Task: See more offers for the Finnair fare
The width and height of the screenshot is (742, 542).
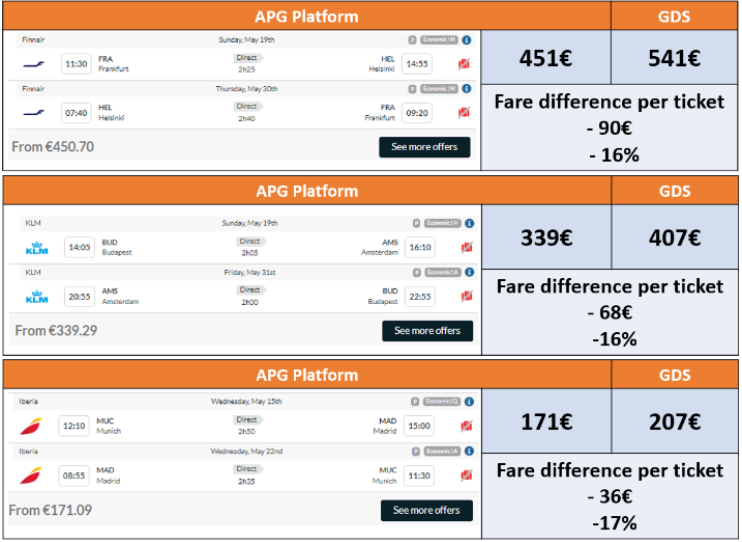Action: pos(424,147)
